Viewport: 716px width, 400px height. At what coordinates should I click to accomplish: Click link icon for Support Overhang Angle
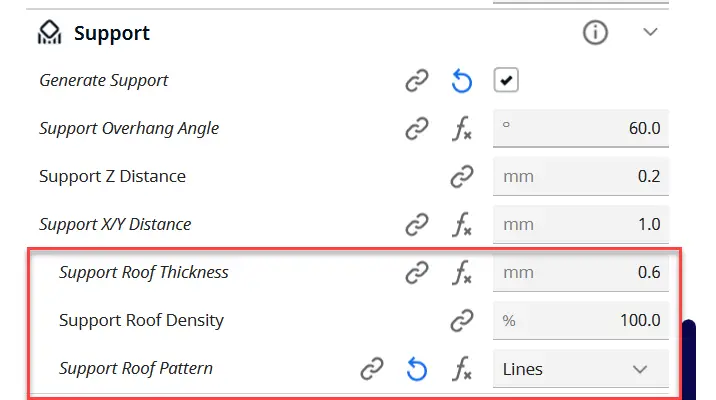pos(417,128)
